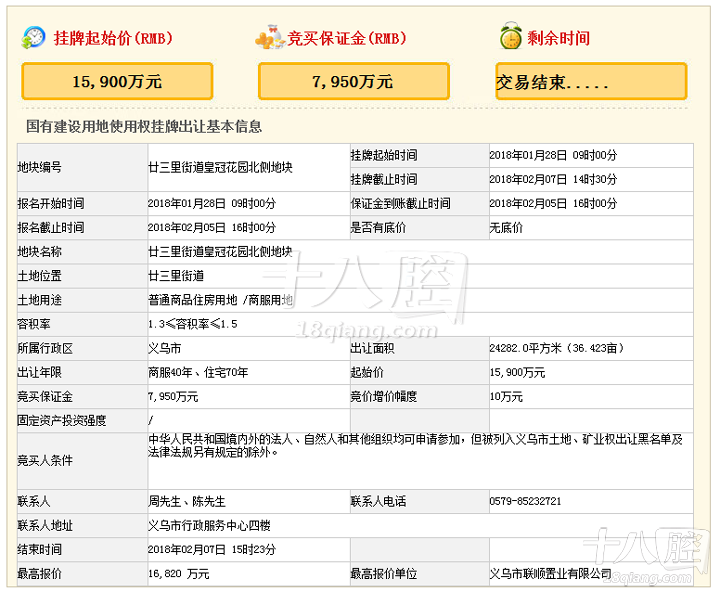Image resolution: width=720 pixels, height=592 pixels.
Task: Click the 地块名称 value 廿三里街道皇冠花园北侧地块
Action: [220, 252]
